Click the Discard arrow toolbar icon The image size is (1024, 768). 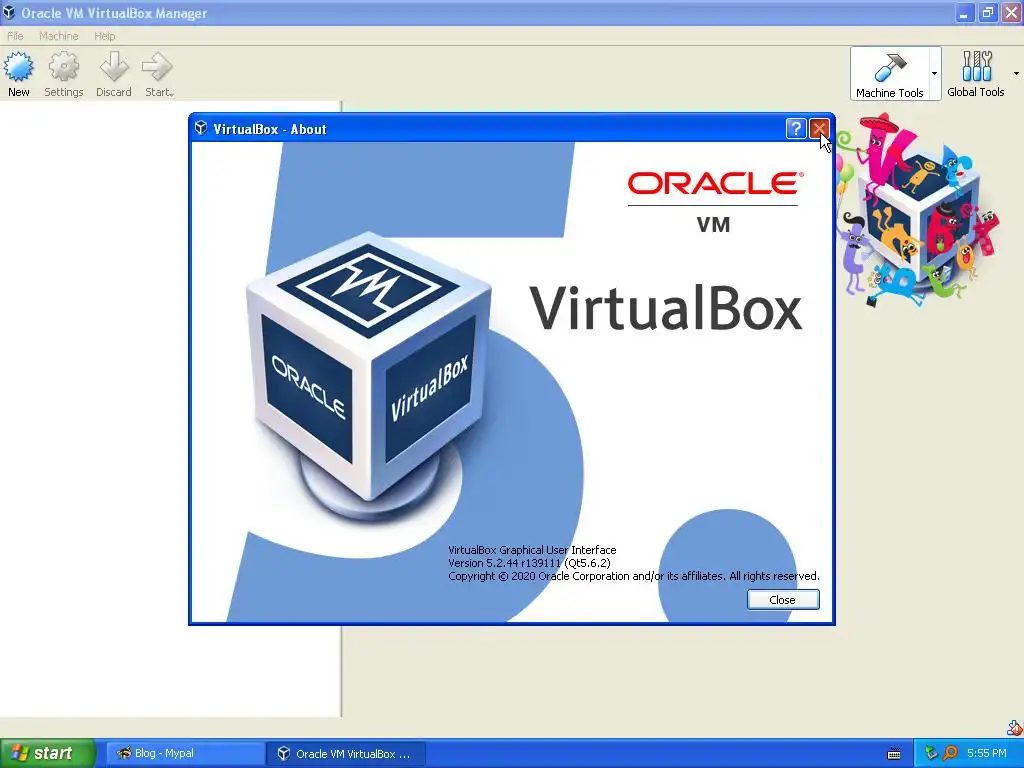click(x=114, y=67)
